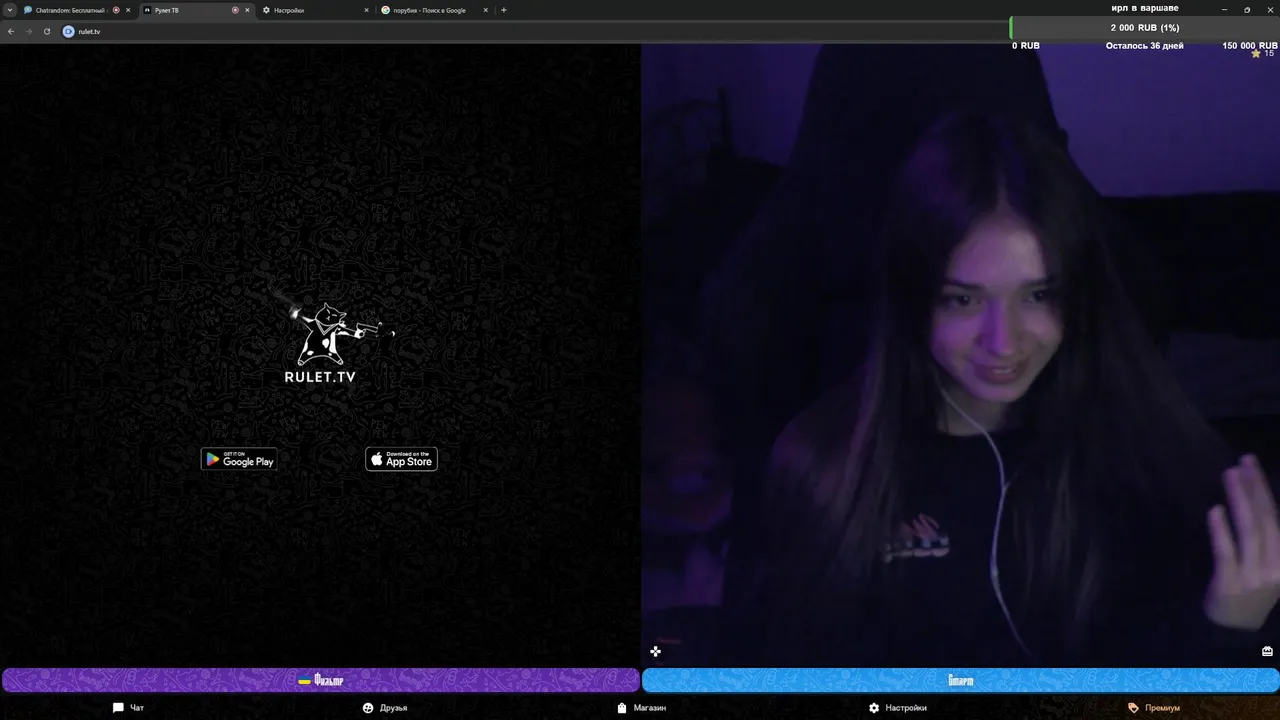
Task: Click the 150 000 RUB goal label
Action: [1250, 46]
